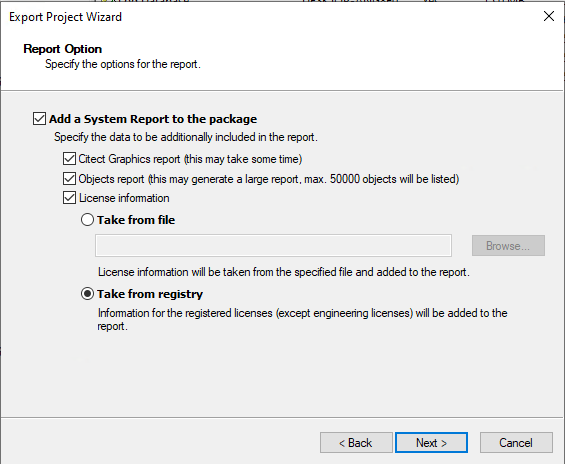
Task: Toggle the Citect Graphics report checkbox
Action: (69, 159)
